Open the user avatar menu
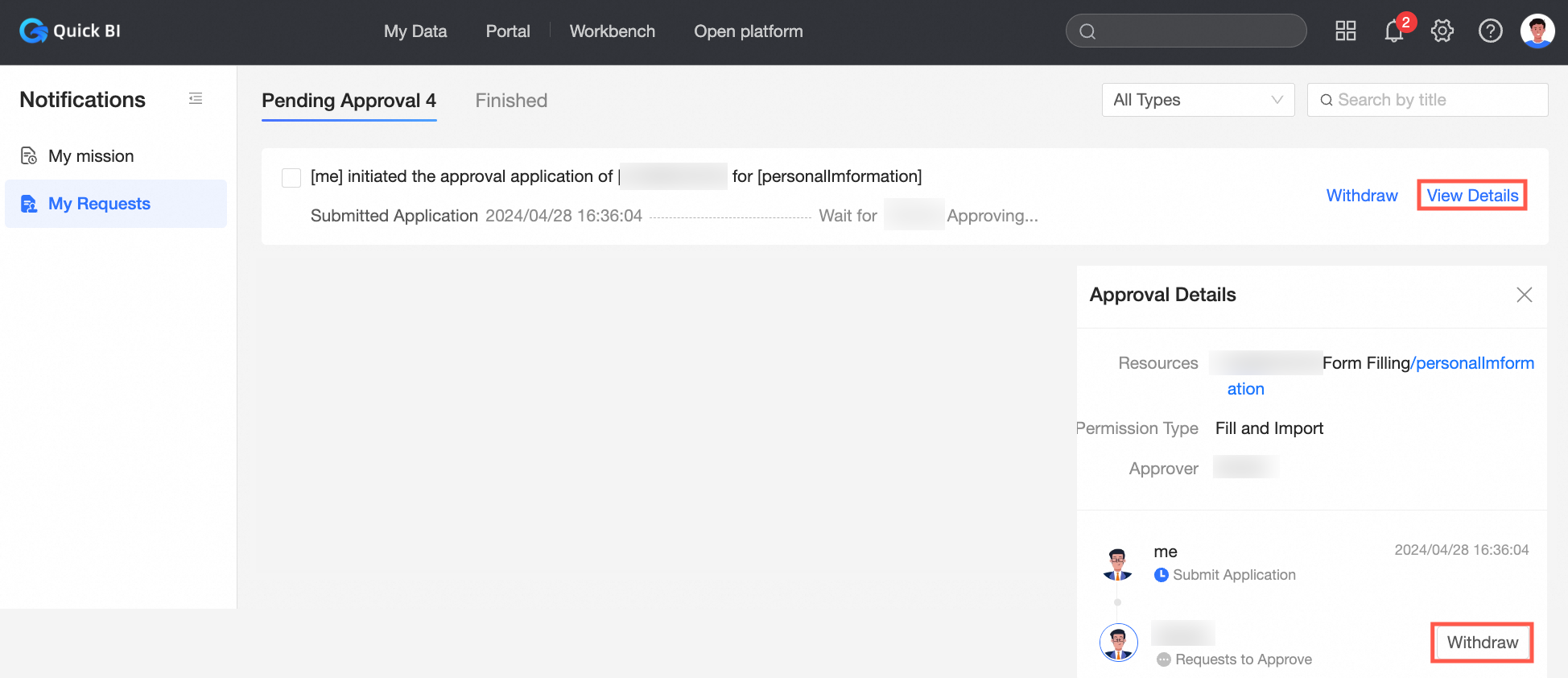Screen dimensions: 1568x678 (1537, 31)
